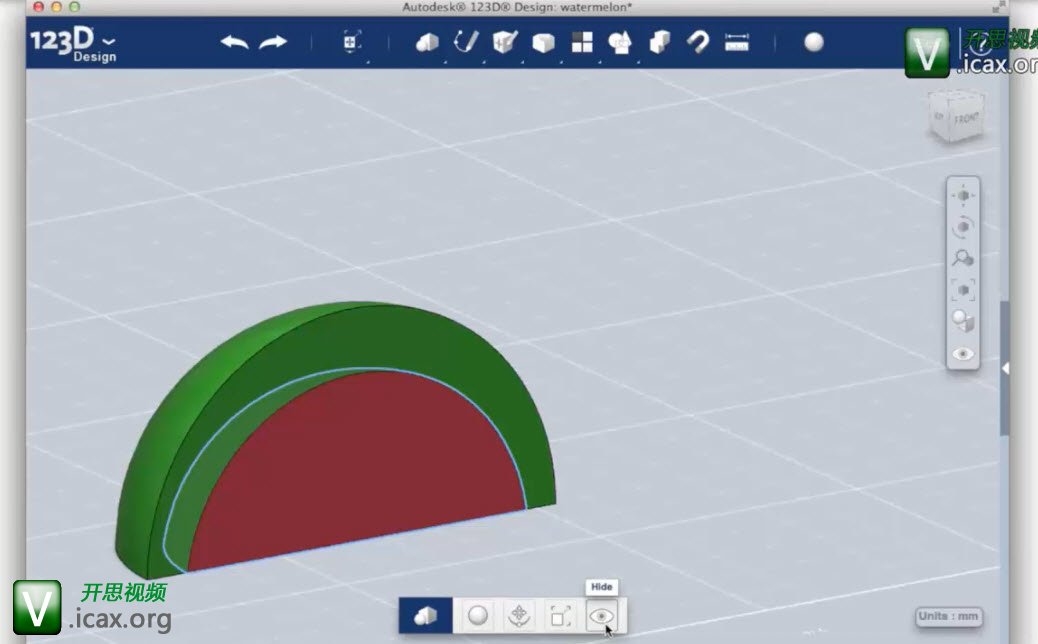Zoom window with the green button
The width and height of the screenshot is (1038, 644).
click(74, 7)
